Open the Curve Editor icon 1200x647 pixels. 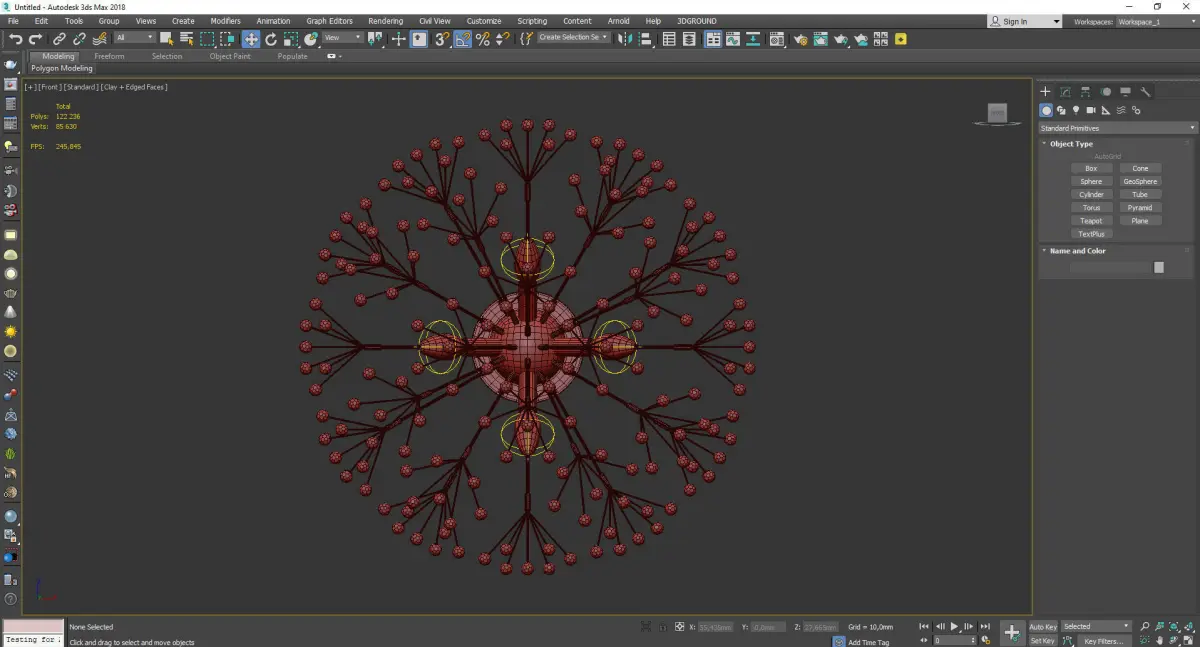click(x=733, y=39)
